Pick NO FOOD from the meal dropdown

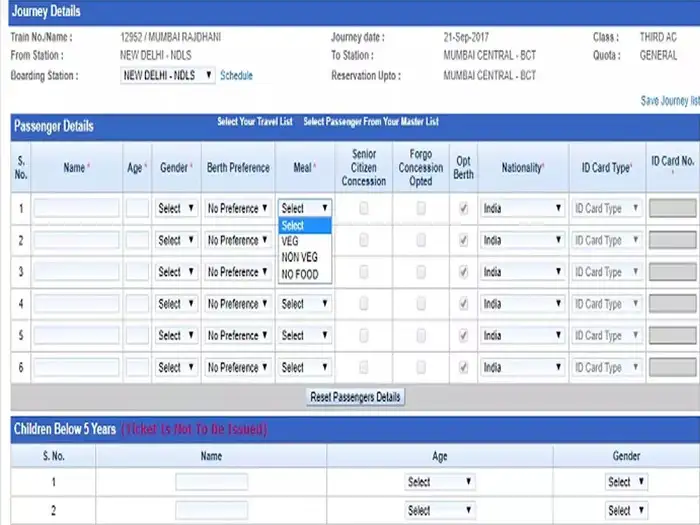(299, 273)
